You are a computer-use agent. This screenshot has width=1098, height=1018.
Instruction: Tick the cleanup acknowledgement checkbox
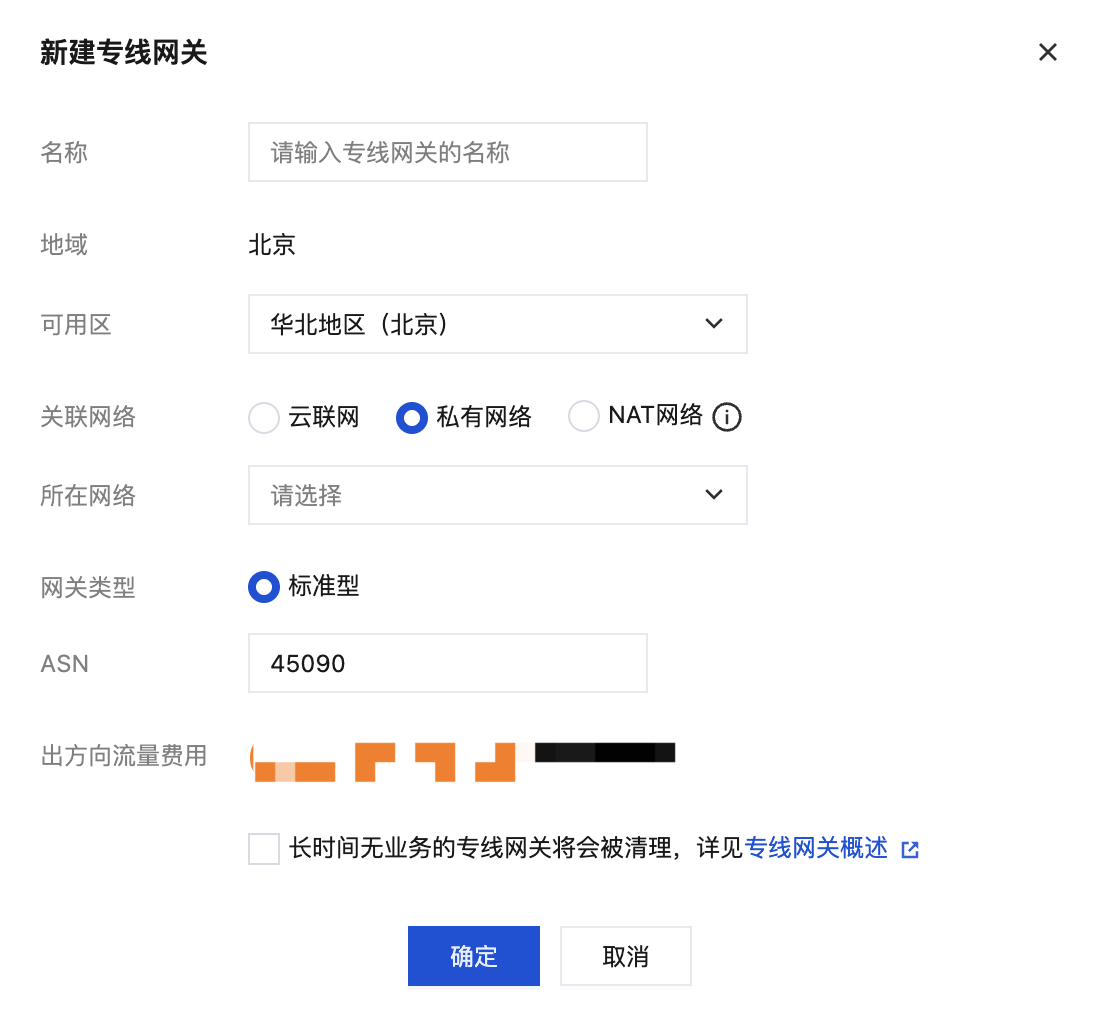pyautogui.click(x=264, y=849)
